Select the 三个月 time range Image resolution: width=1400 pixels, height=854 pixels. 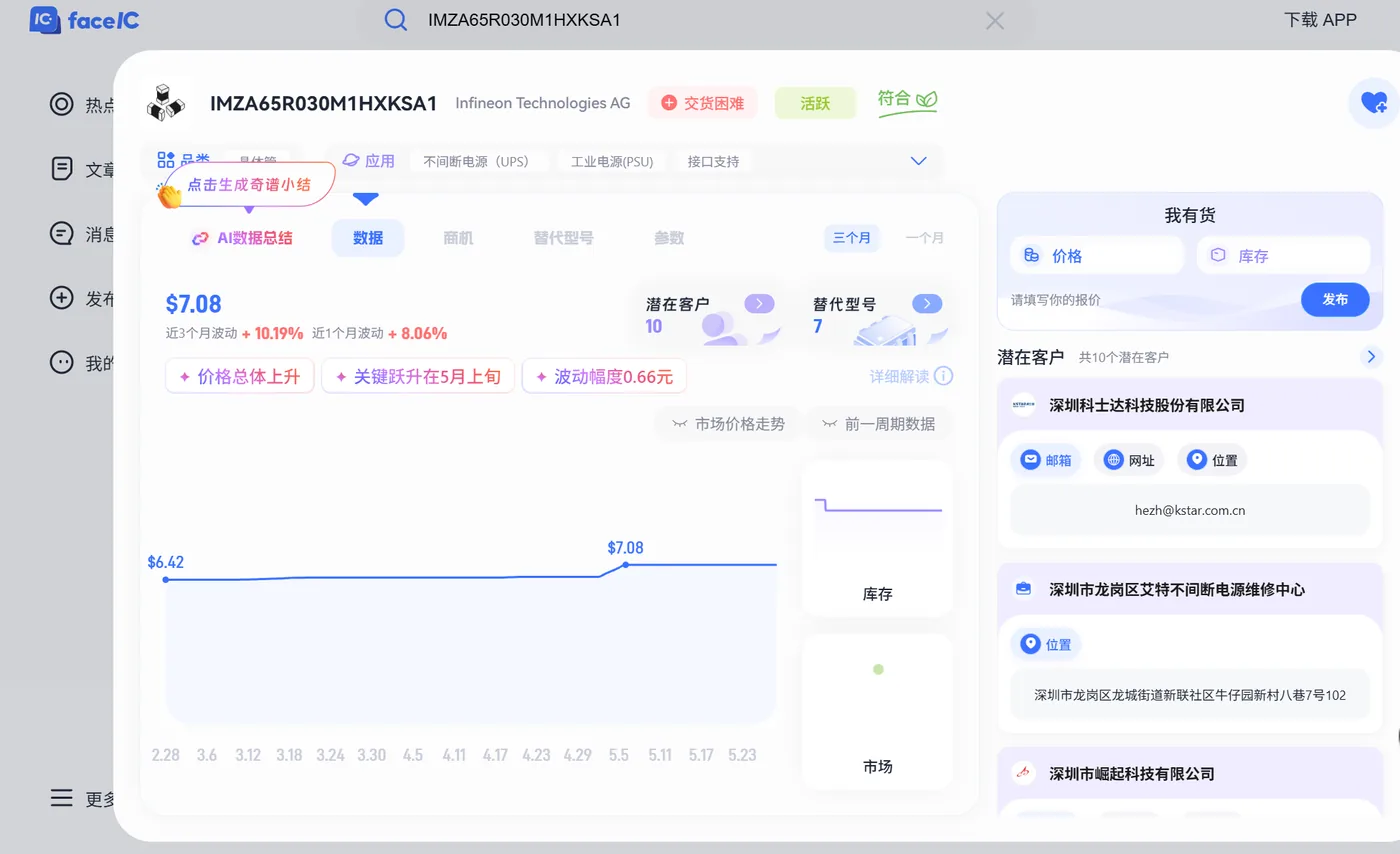tap(852, 238)
